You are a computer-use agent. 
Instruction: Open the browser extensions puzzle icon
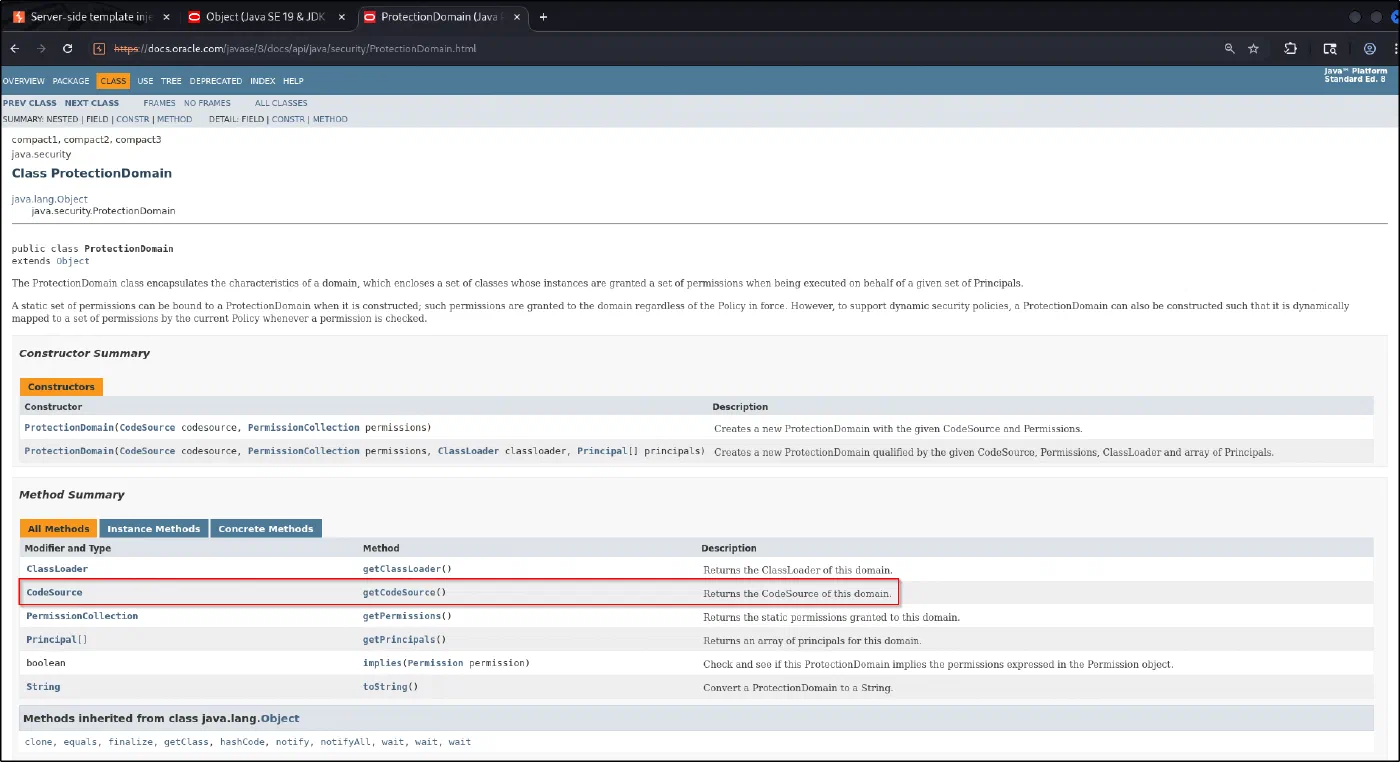tap(1291, 48)
